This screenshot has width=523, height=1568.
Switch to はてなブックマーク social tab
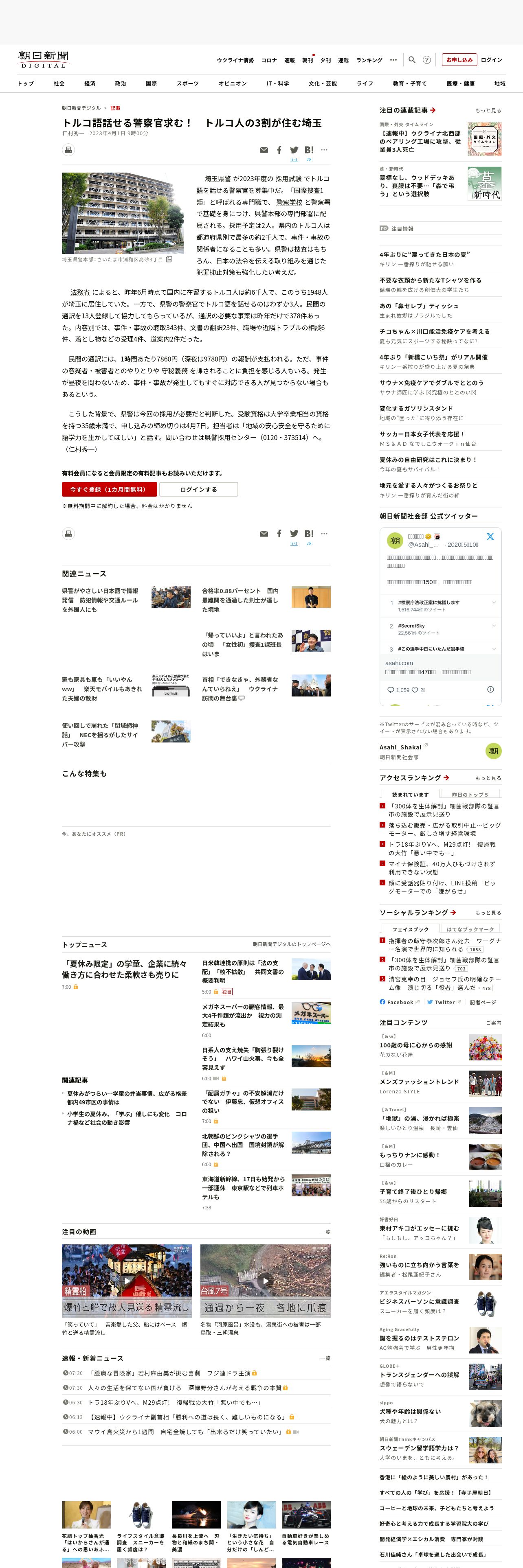[x=470, y=929]
